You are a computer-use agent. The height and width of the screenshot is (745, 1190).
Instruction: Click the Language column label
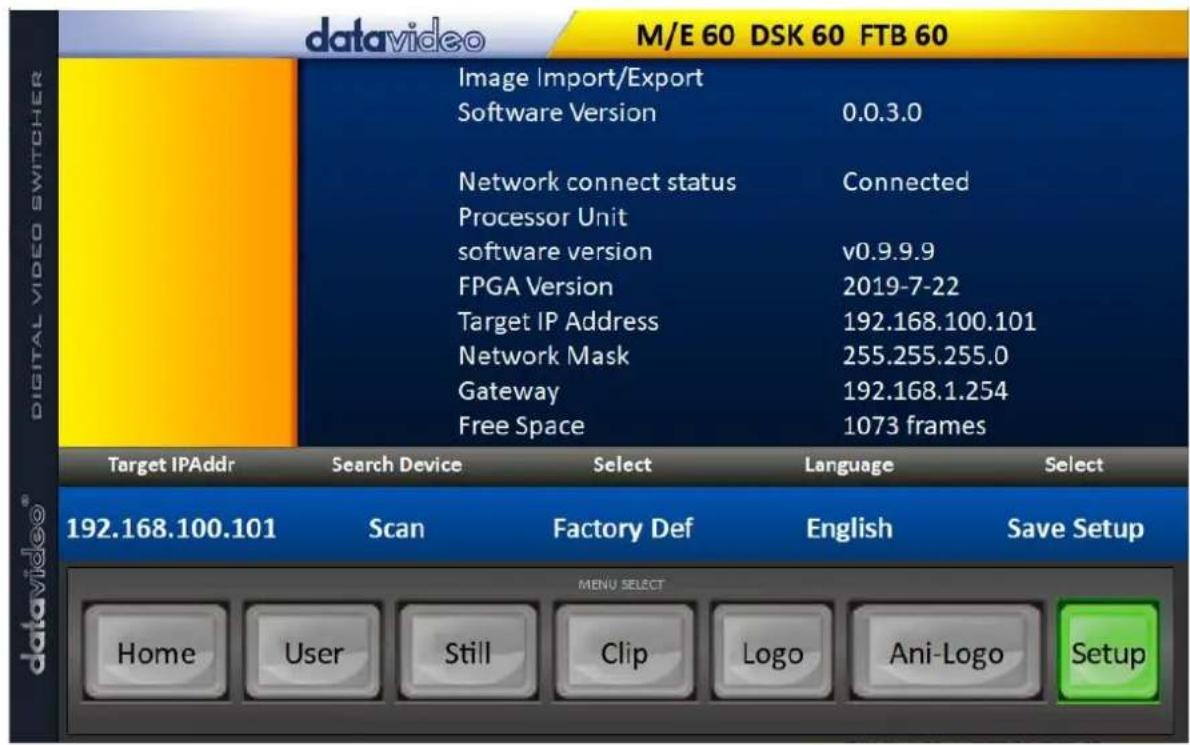pyautogui.click(x=848, y=465)
